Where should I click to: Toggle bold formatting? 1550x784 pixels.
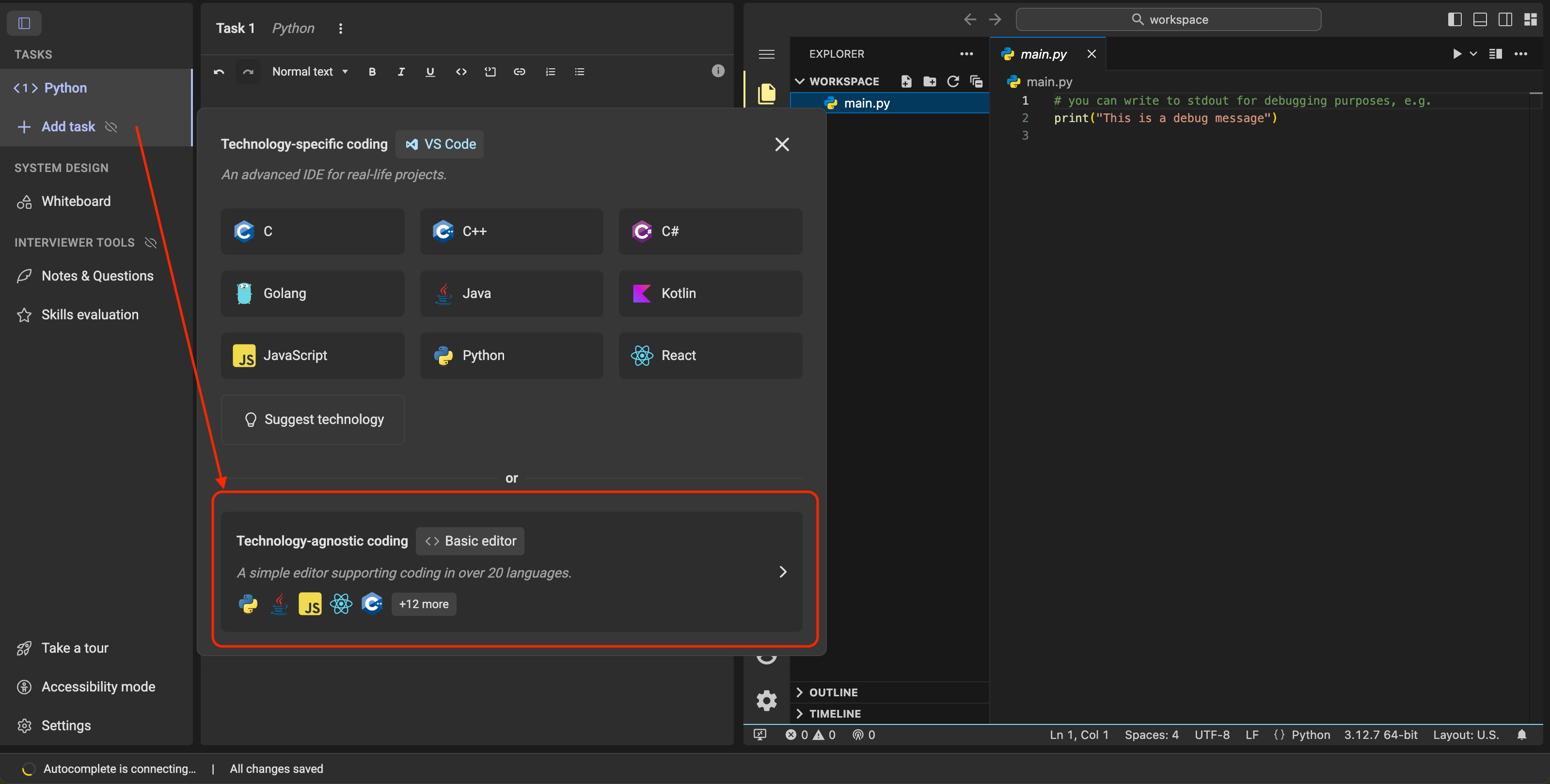[x=372, y=72]
